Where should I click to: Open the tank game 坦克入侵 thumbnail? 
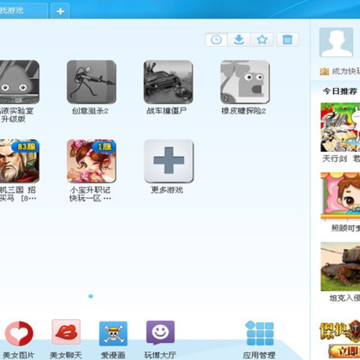340,266
